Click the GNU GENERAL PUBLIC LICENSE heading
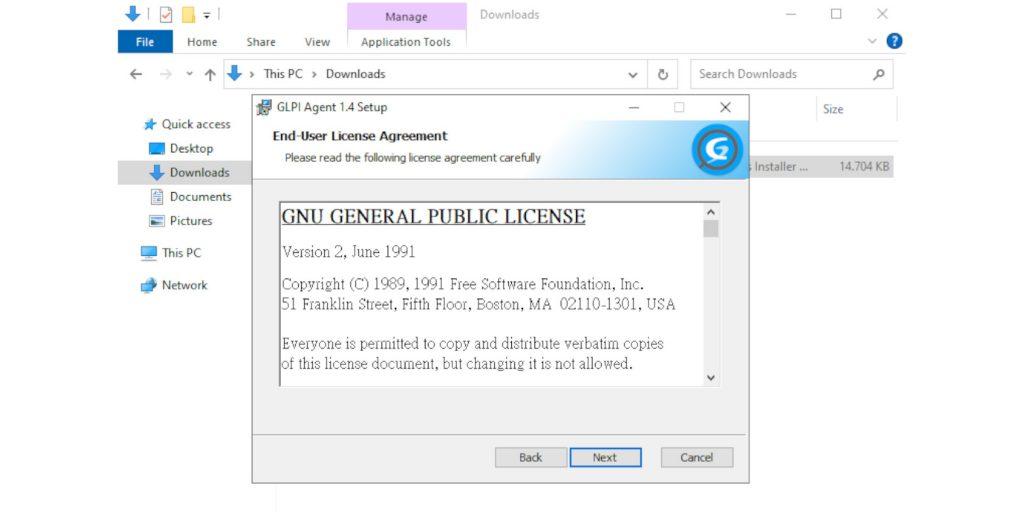 point(433,217)
